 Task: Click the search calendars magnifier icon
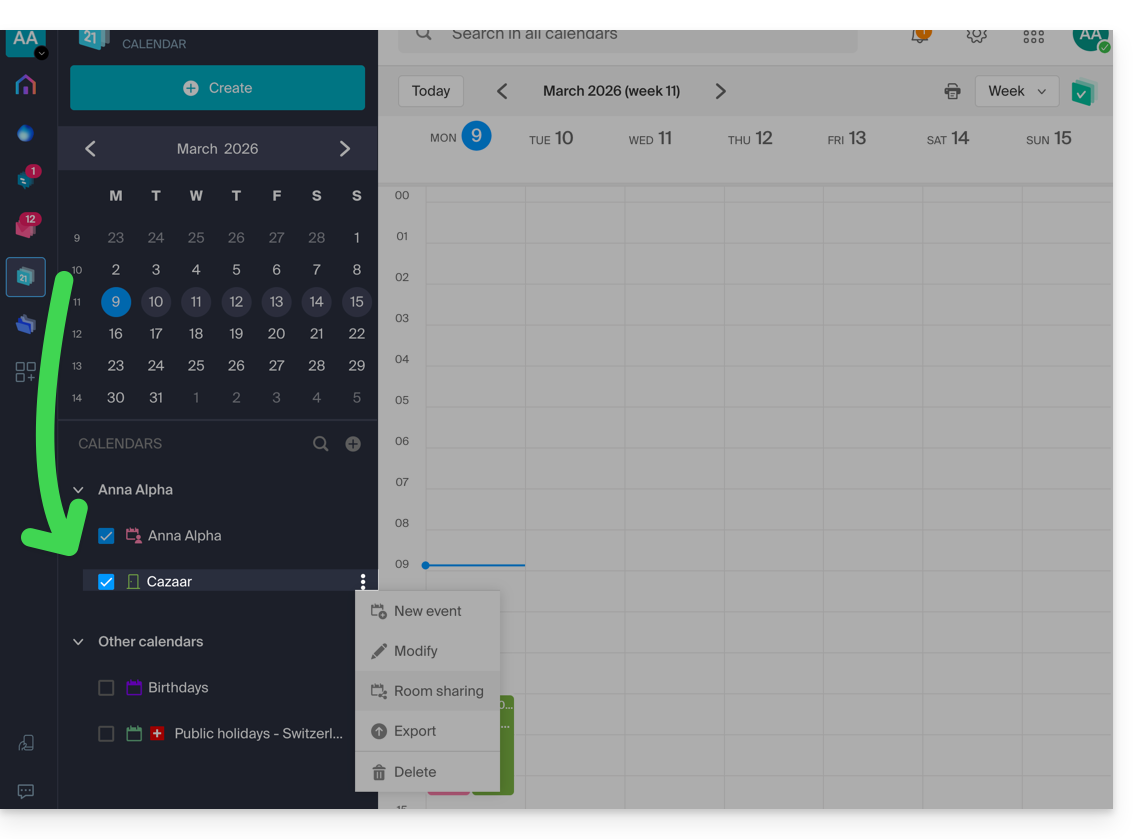321,444
